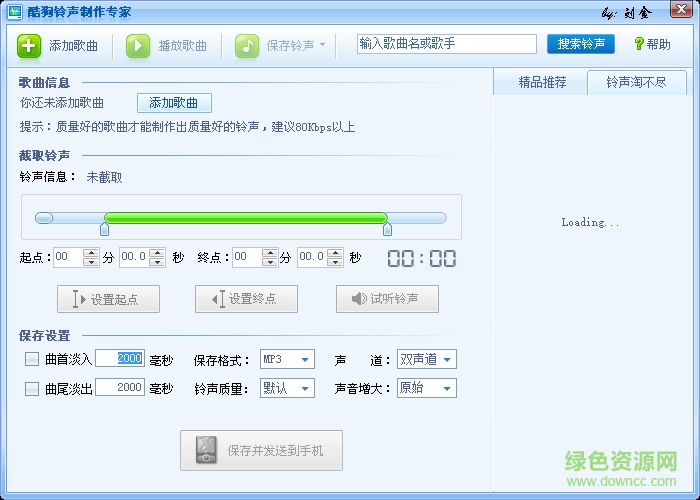700x500 pixels.
Task: Click into the song name or artist search field
Action: [x=446, y=44]
